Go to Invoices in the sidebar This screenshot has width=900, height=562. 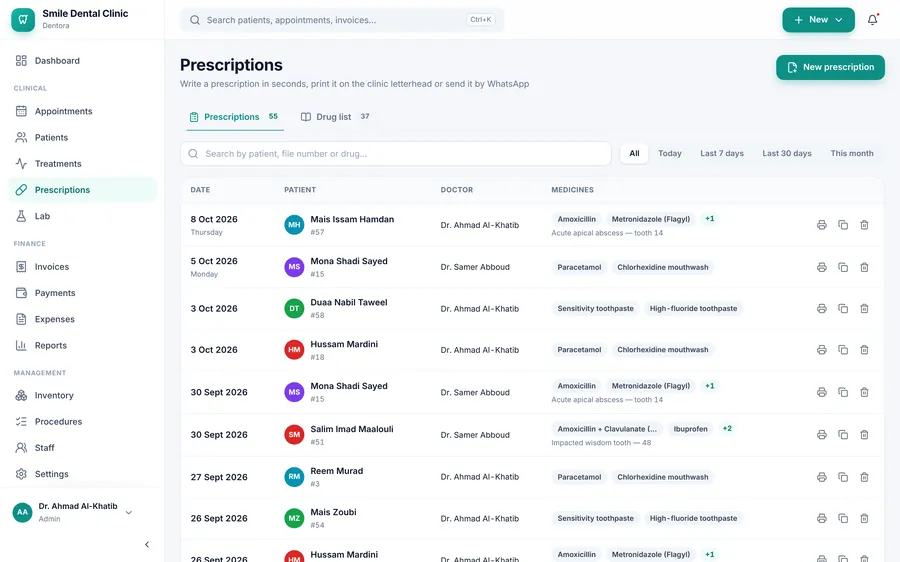82,266
